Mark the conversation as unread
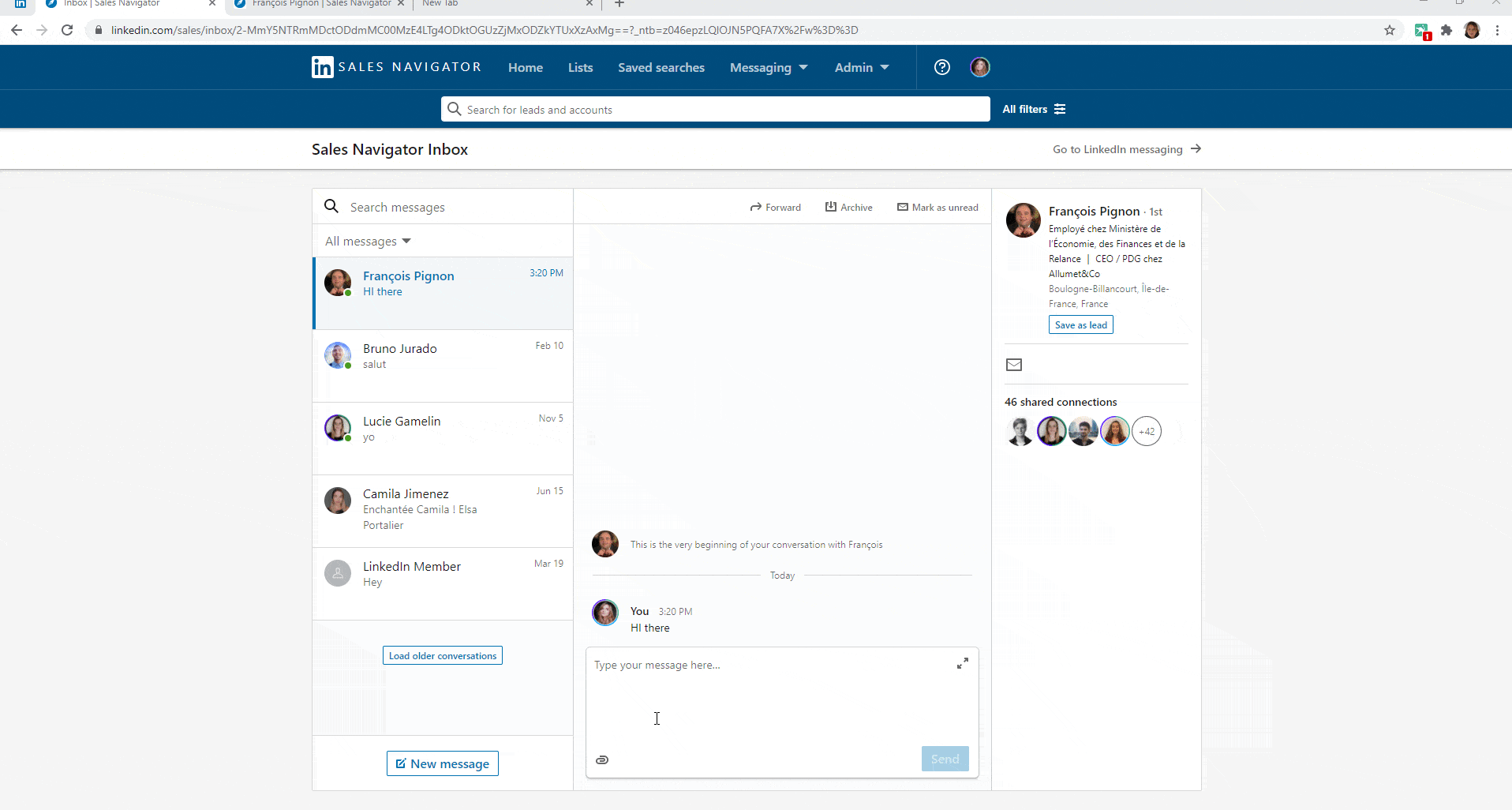Viewport: 1512px width, 810px height. 938,207
